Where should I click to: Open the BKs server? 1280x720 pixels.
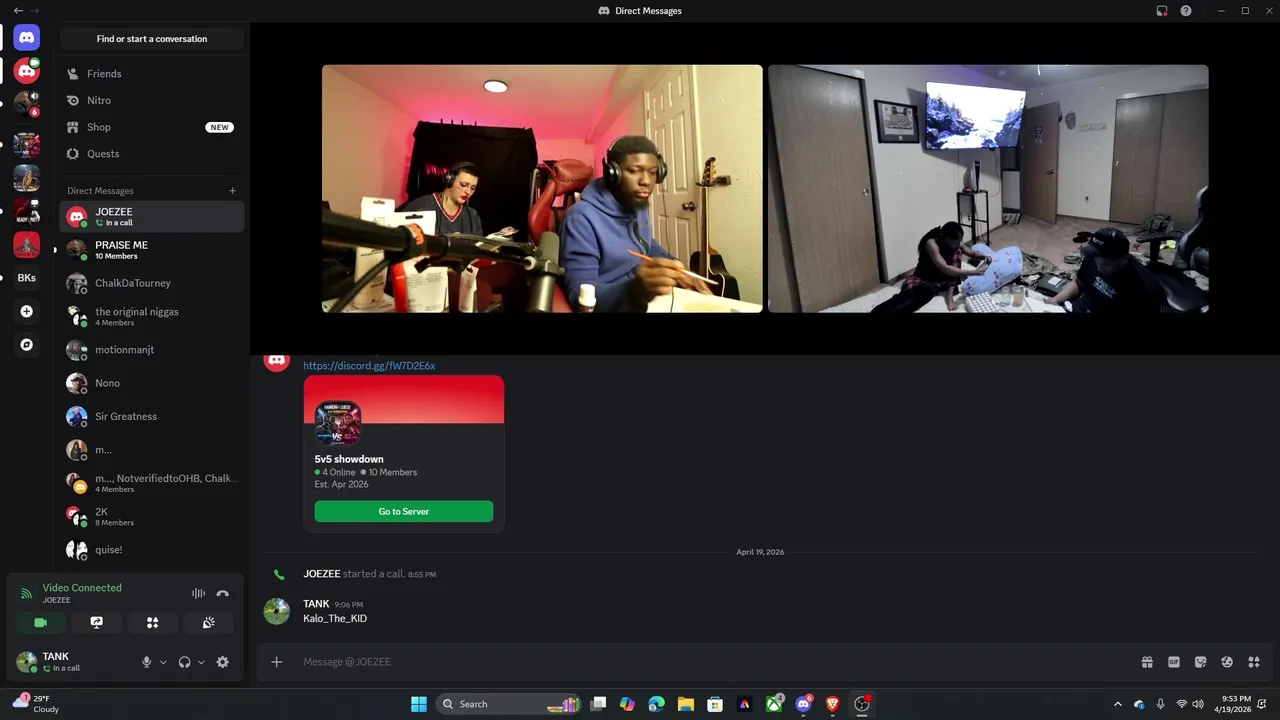click(27, 278)
